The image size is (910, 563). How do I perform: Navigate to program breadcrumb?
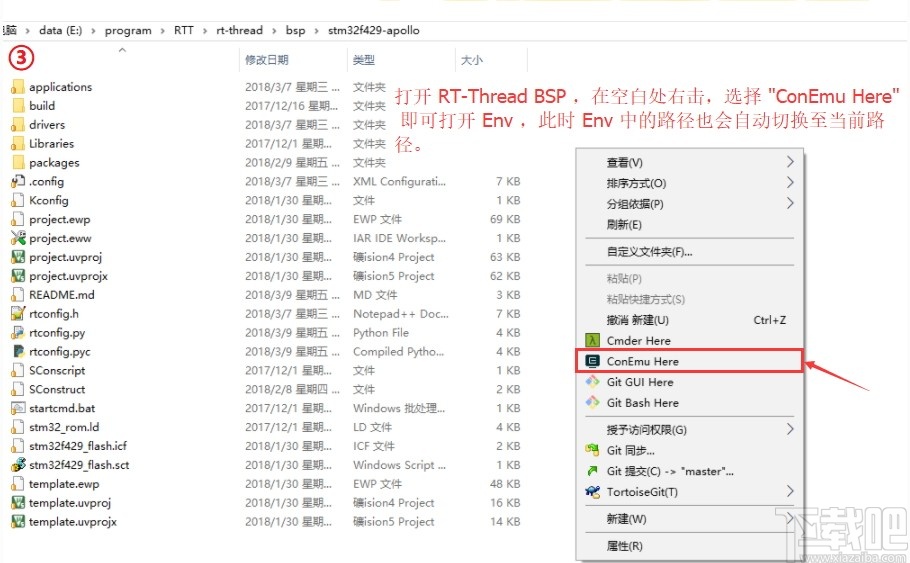click(x=128, y=30)
